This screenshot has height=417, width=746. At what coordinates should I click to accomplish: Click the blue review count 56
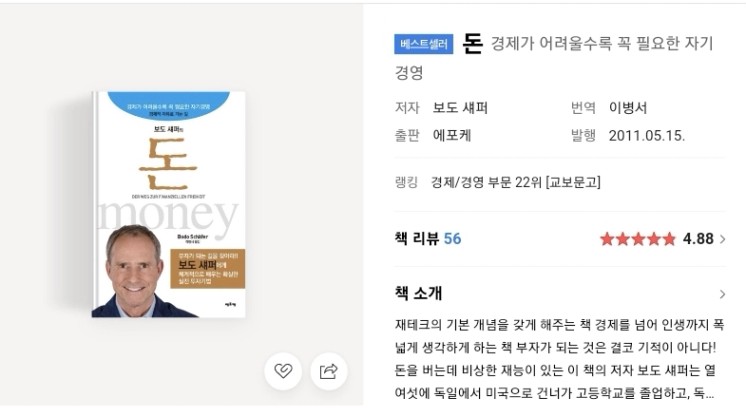pos(452,238)
